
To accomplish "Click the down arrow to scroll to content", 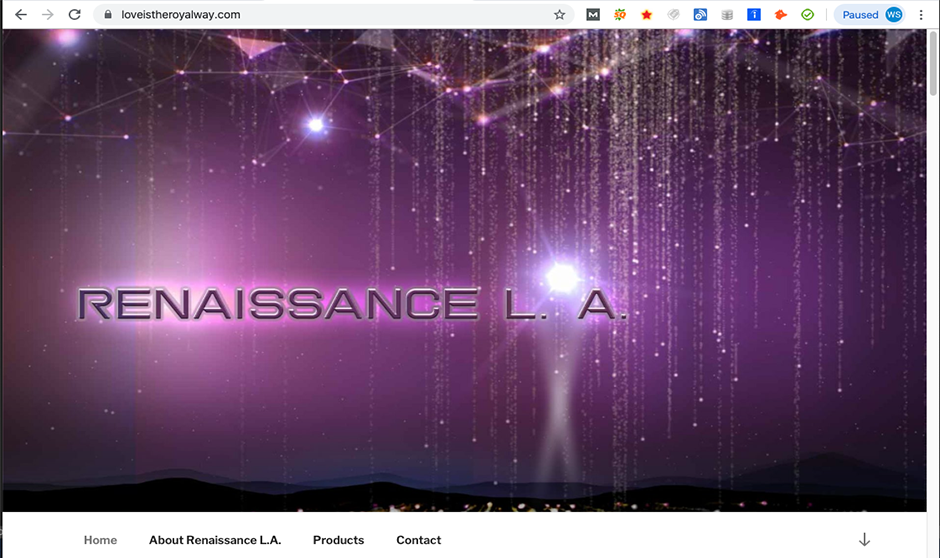I will click(x=864, y=539).
